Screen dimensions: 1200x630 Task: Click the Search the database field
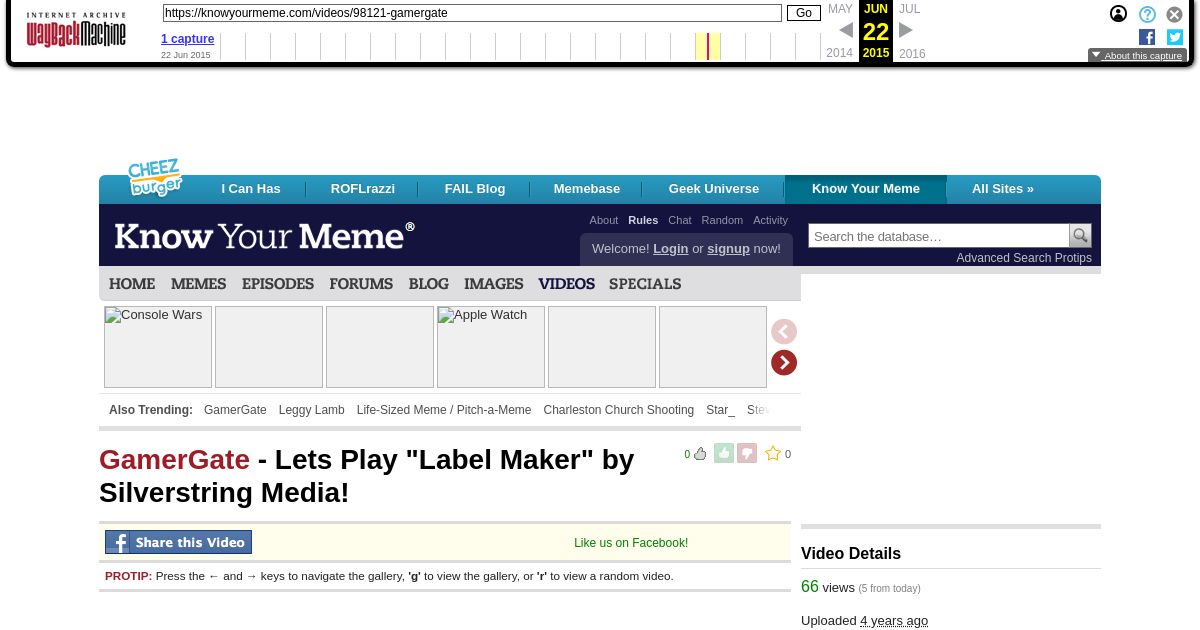coord(939,236)
